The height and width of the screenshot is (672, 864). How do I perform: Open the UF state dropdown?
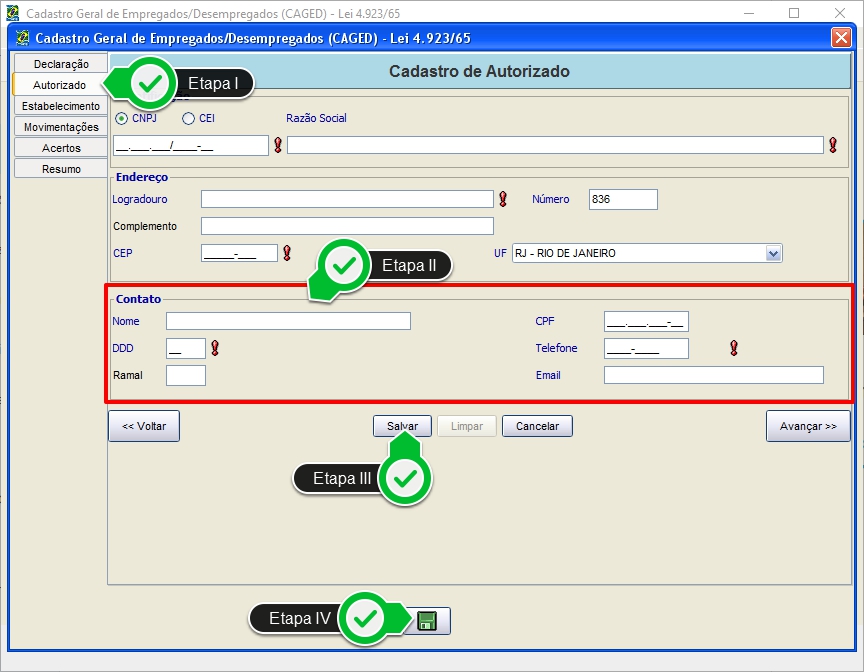pos(774,253)
